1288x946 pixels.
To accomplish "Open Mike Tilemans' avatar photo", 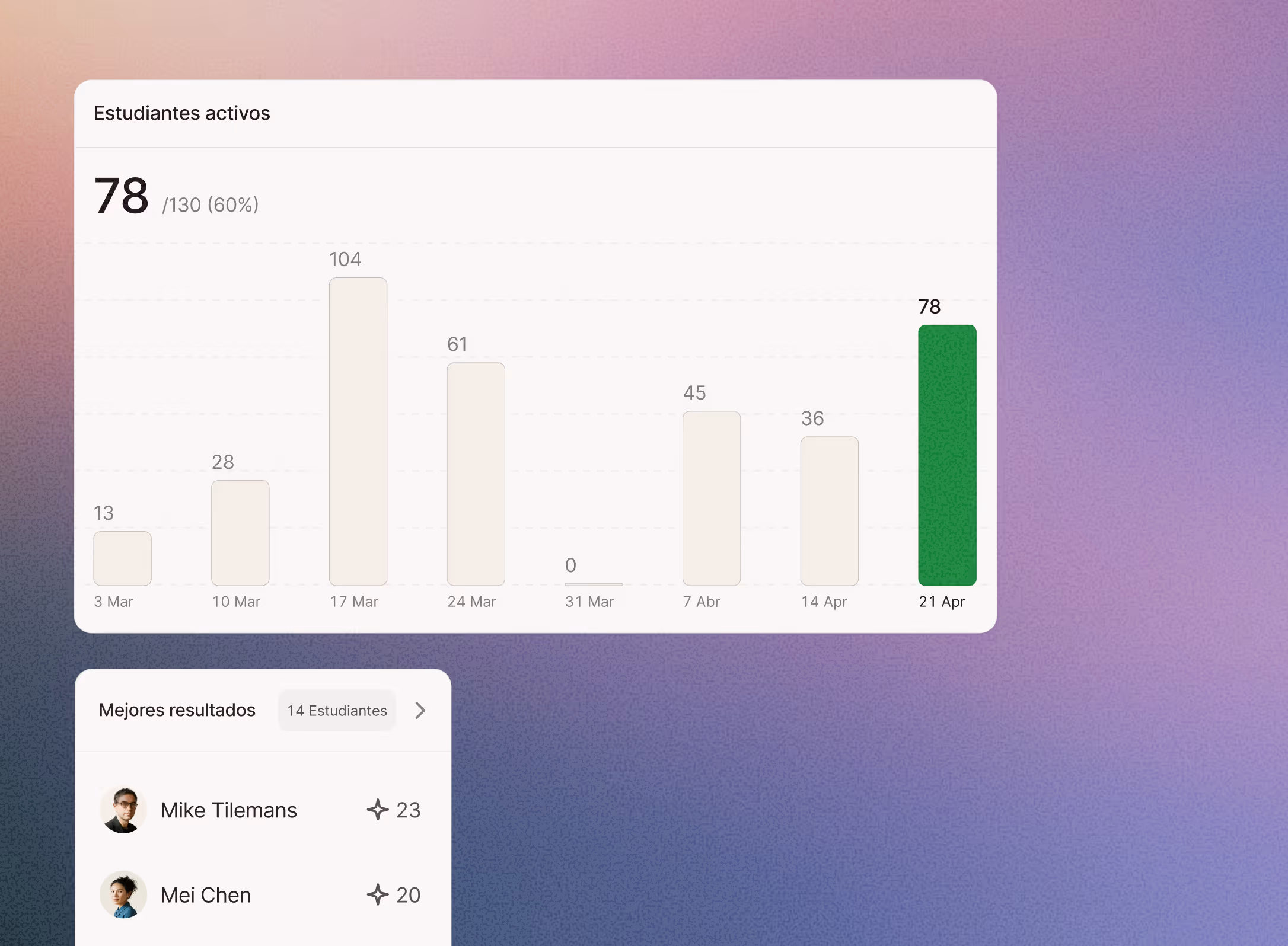I will tap(123, 810).
